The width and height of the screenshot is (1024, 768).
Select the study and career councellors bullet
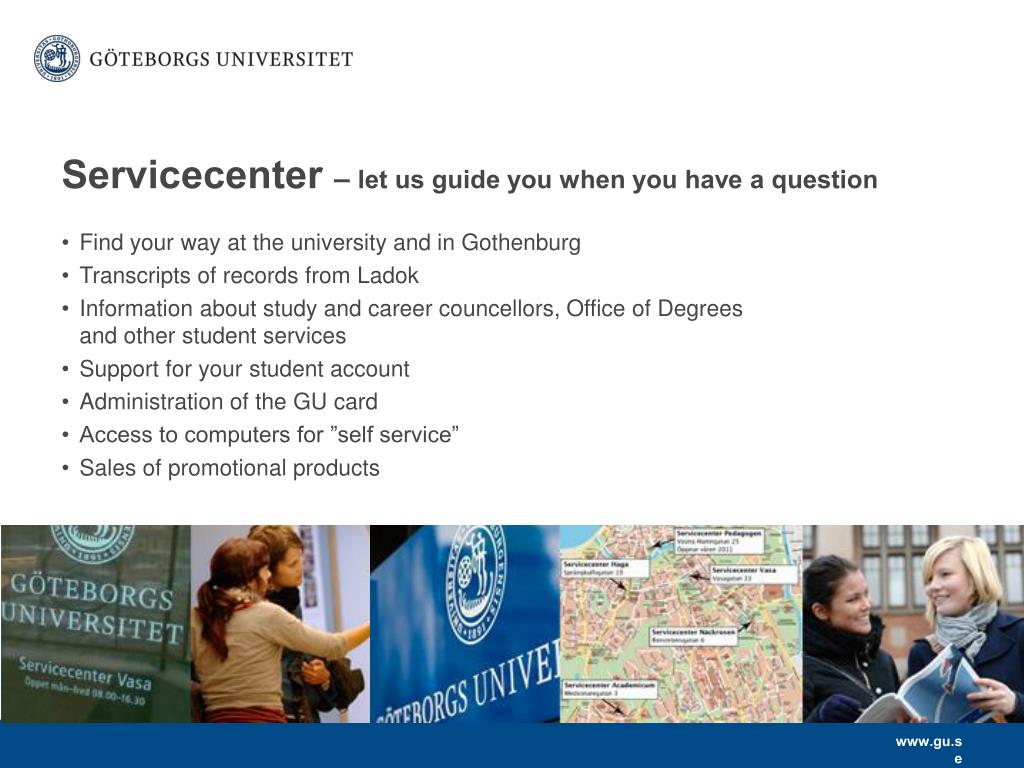point(411,322)
